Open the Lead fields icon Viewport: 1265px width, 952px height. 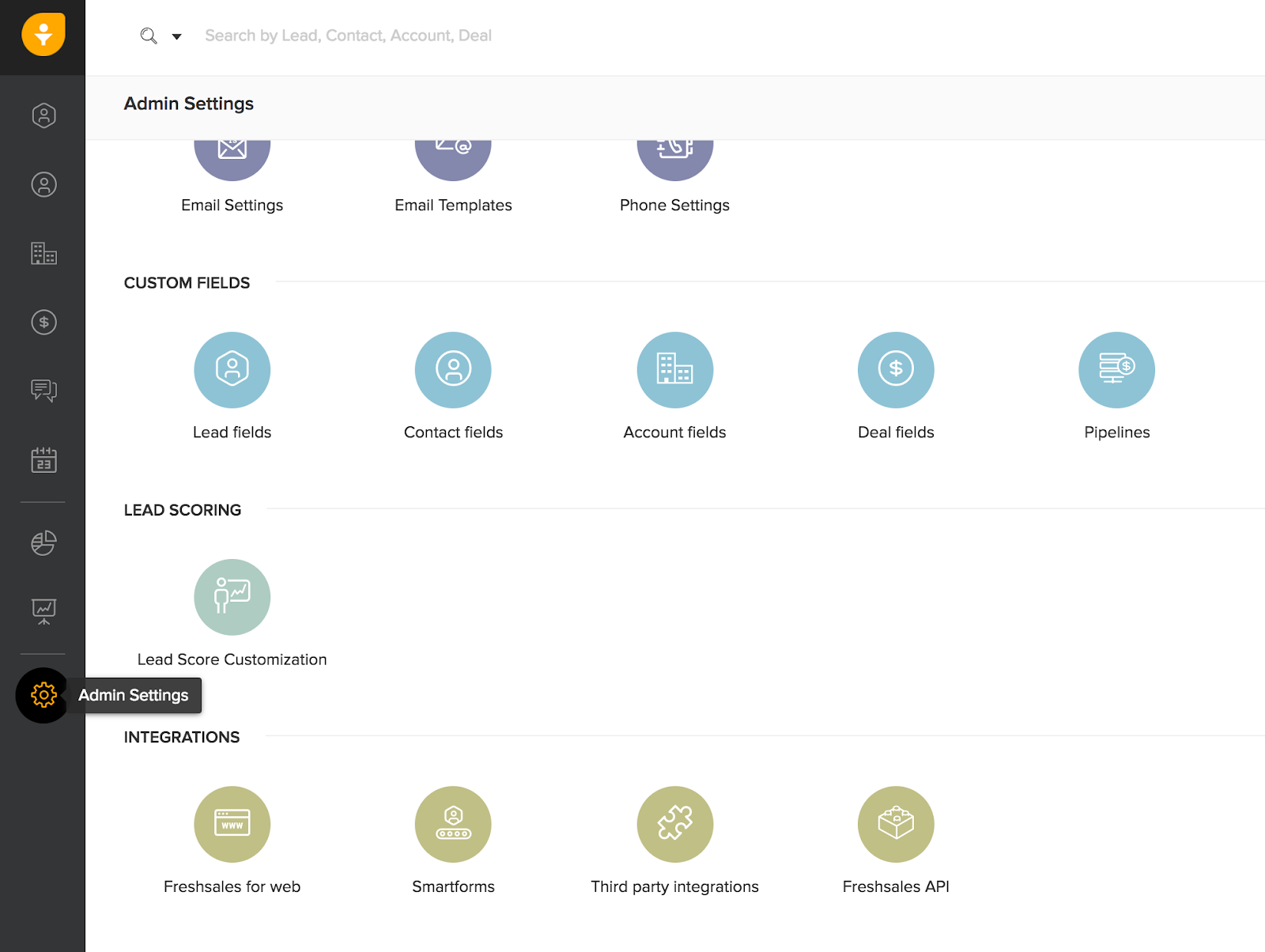[x=232, y=370]
